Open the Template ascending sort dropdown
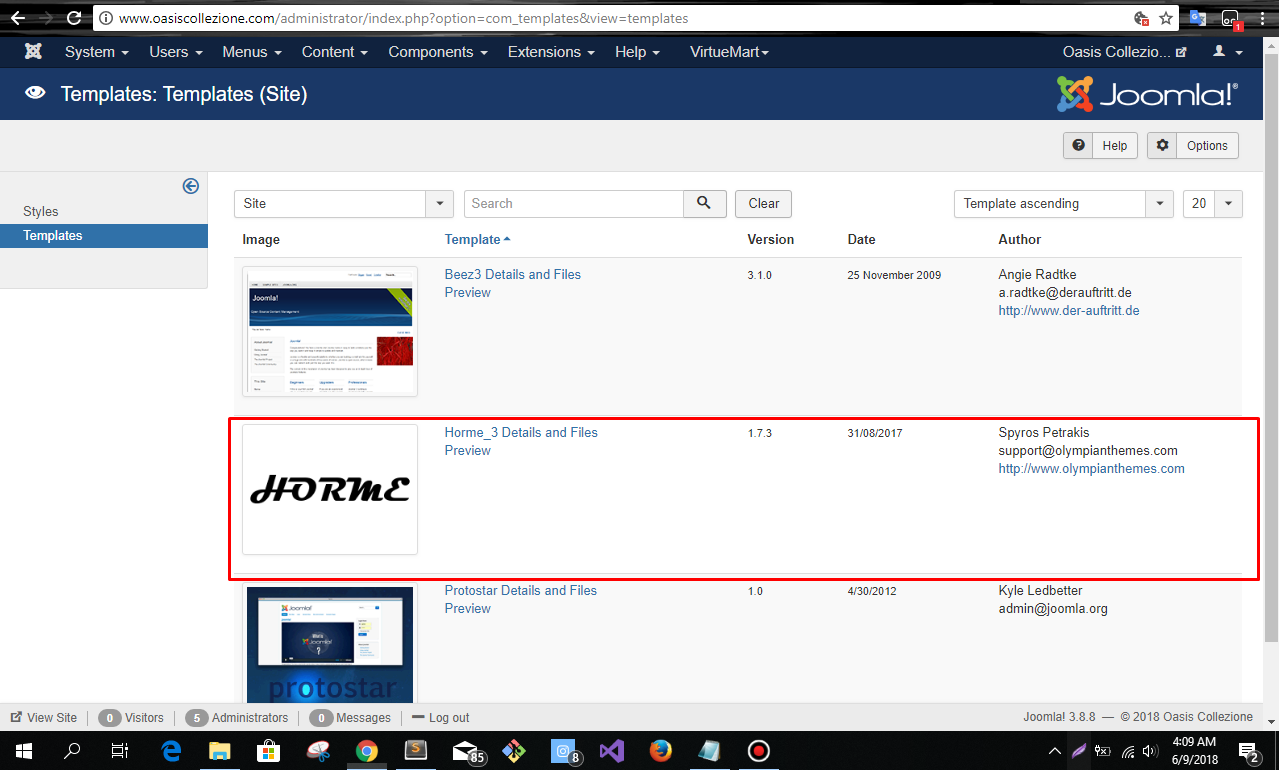 pos(1064,203)
